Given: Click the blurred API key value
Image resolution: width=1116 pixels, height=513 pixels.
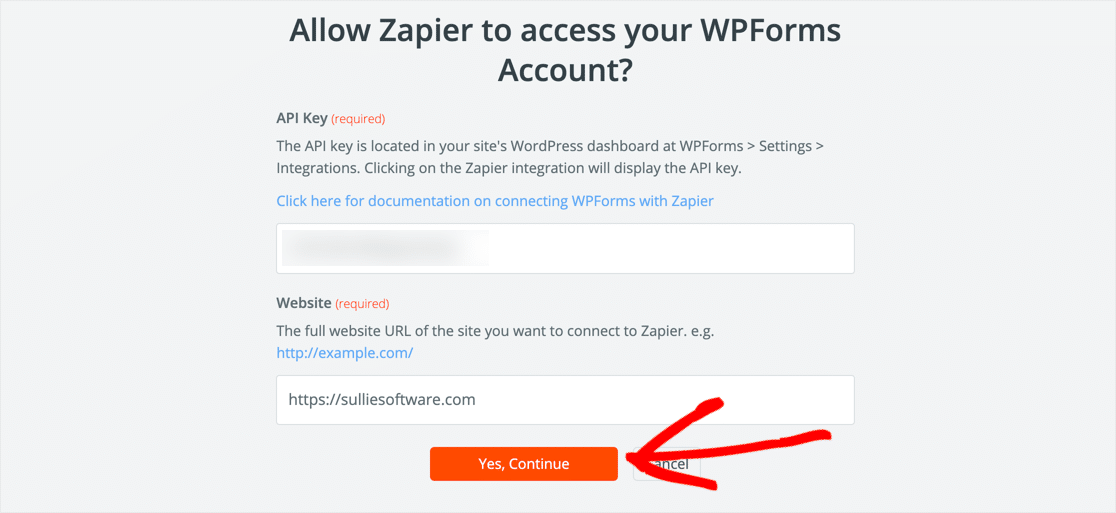Looking at the screenshot, I should 385,248.
